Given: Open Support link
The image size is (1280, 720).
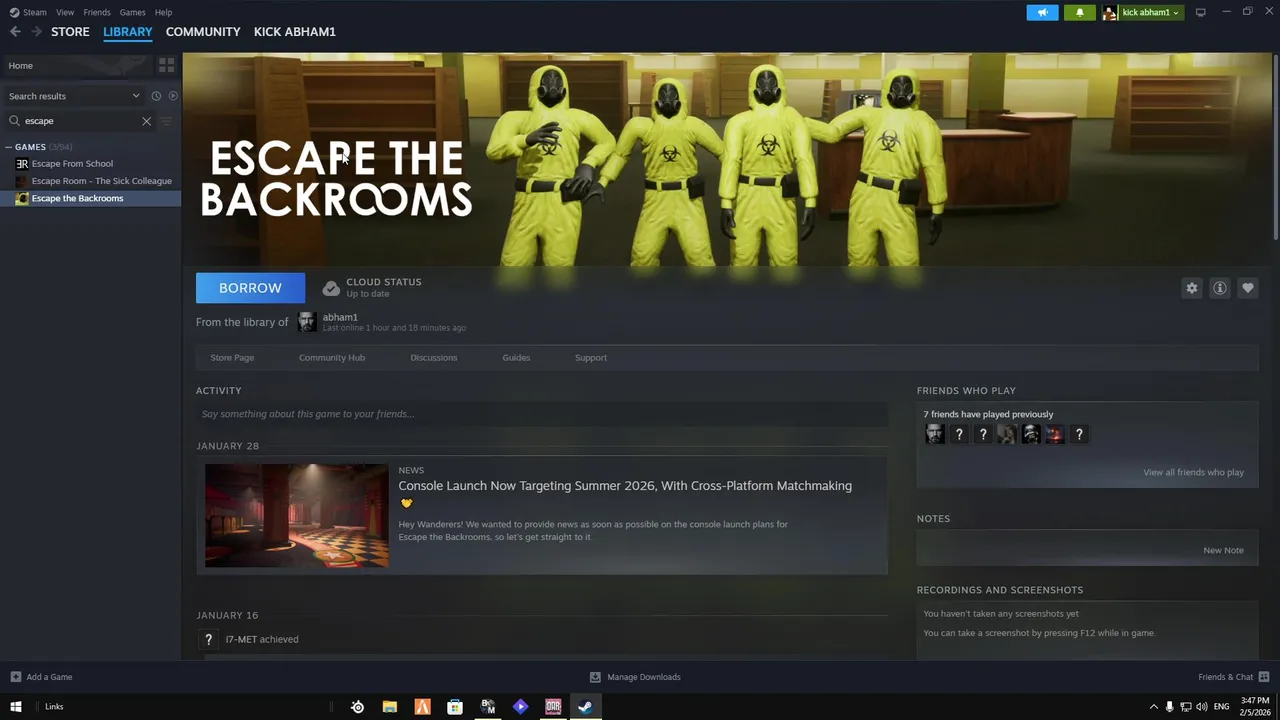Looking at the screenshot, I should [x=591, y=358].
